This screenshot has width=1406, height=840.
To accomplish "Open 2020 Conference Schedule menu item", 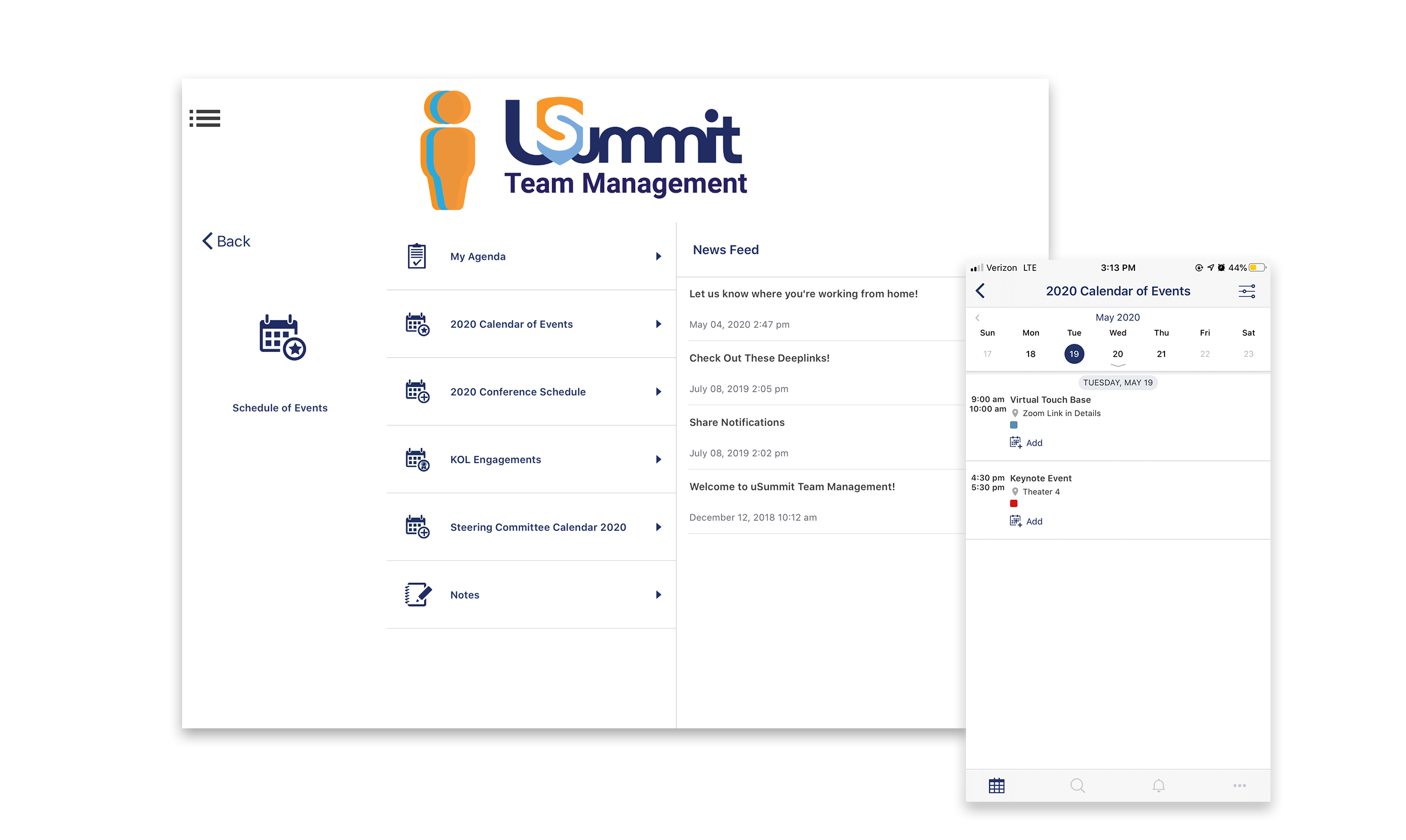I will pos(531,392).
